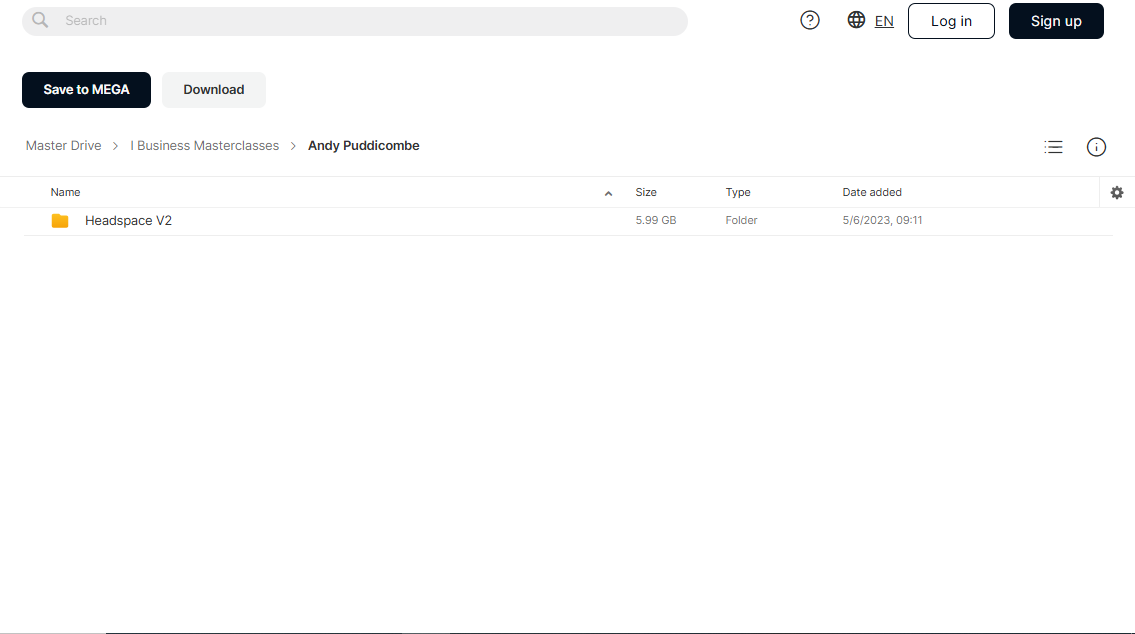Switch to list view icon
This screenshot has height=634, width=1135.
pyautogui.click(x=1053, y=147)
